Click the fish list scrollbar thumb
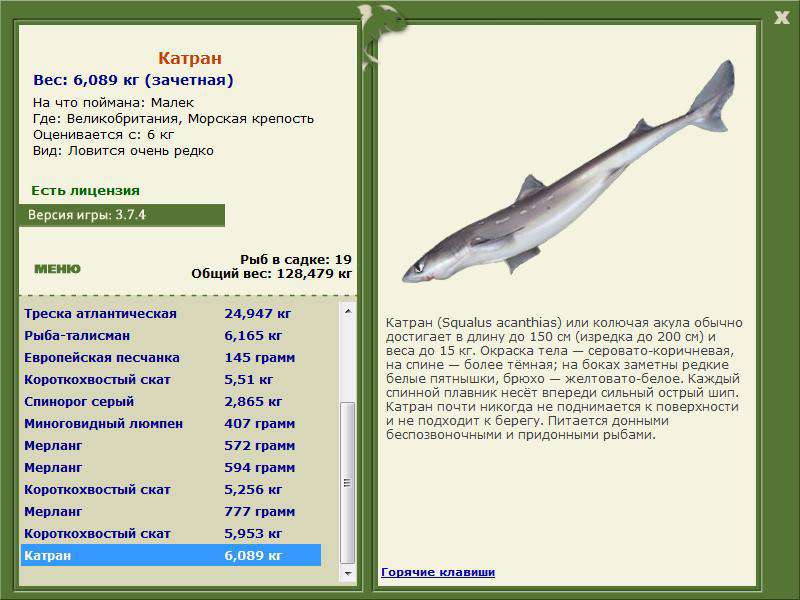The image size is (800, 600). pyautogui.click(x=347, y=483)
